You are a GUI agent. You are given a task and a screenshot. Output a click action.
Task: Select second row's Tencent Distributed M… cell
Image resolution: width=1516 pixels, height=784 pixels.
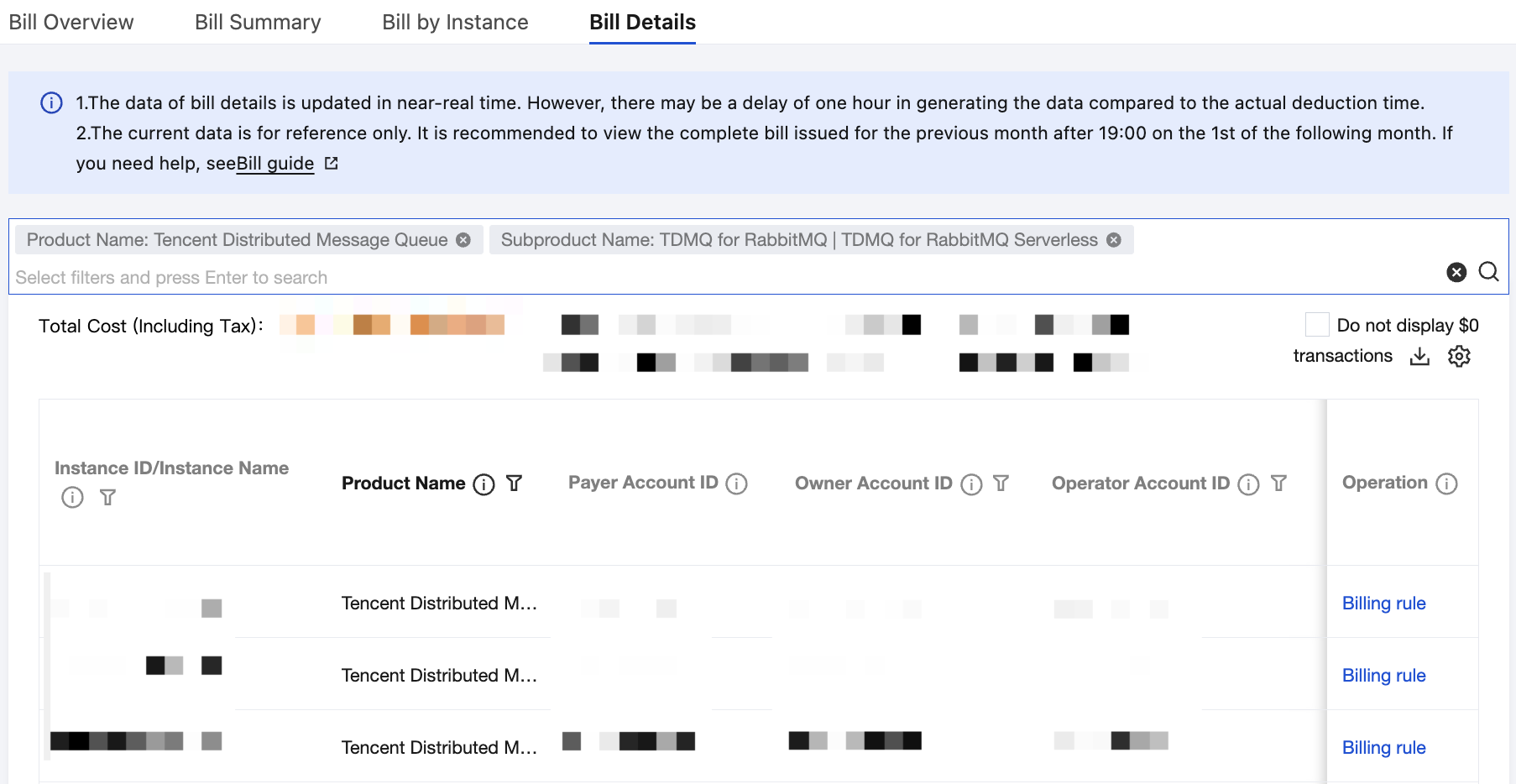pyautogui.click(x=439, y=676)
